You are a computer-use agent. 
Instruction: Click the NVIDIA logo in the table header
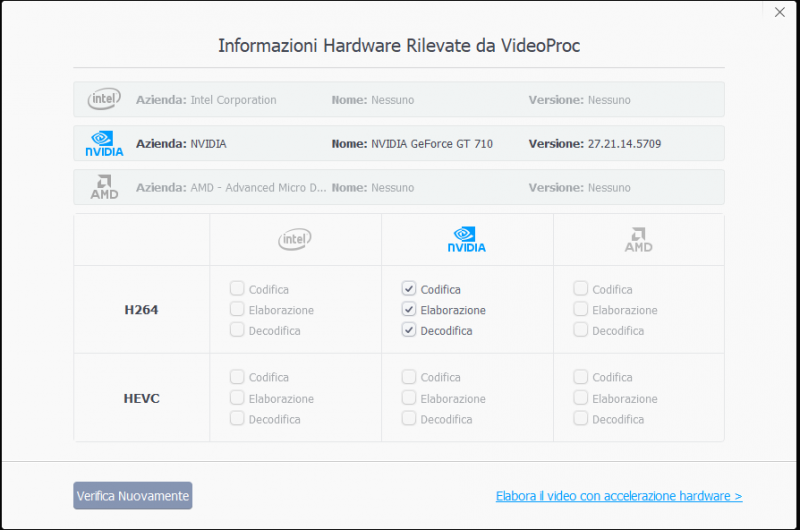click(466, 239)
